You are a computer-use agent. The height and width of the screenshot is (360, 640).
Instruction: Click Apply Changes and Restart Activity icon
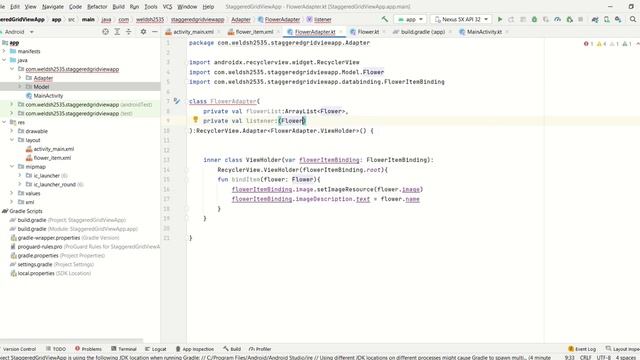511,19
